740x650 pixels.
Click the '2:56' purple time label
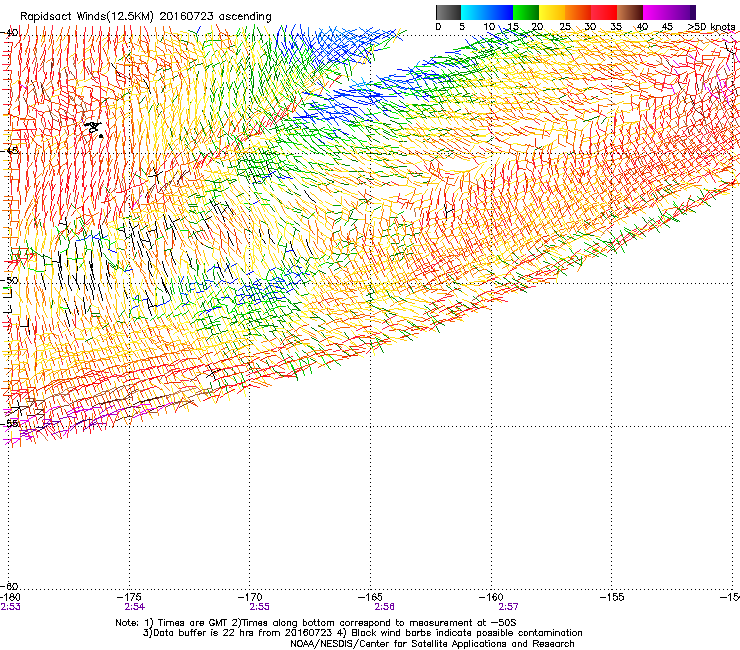(x=384, y=607)
